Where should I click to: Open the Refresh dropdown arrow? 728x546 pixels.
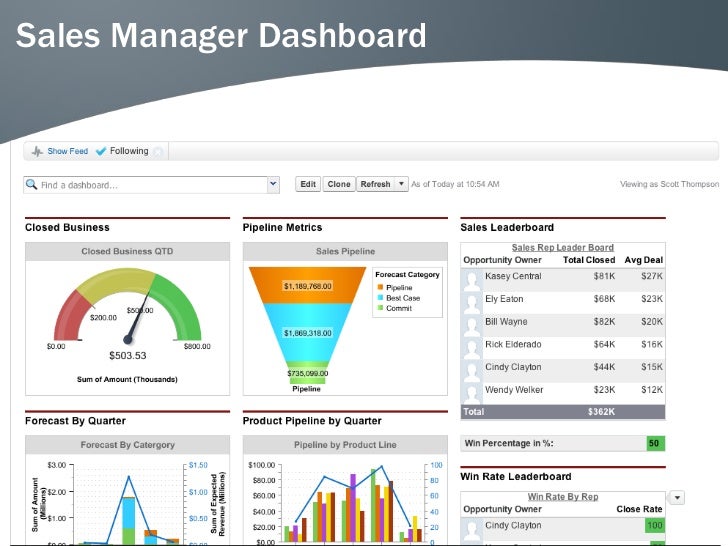tap(401, 184)
